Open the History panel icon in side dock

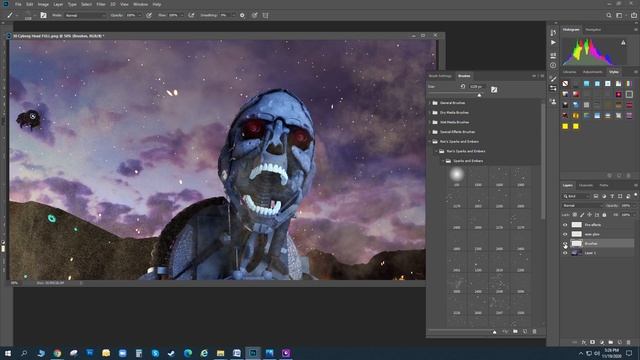(553, 33)
